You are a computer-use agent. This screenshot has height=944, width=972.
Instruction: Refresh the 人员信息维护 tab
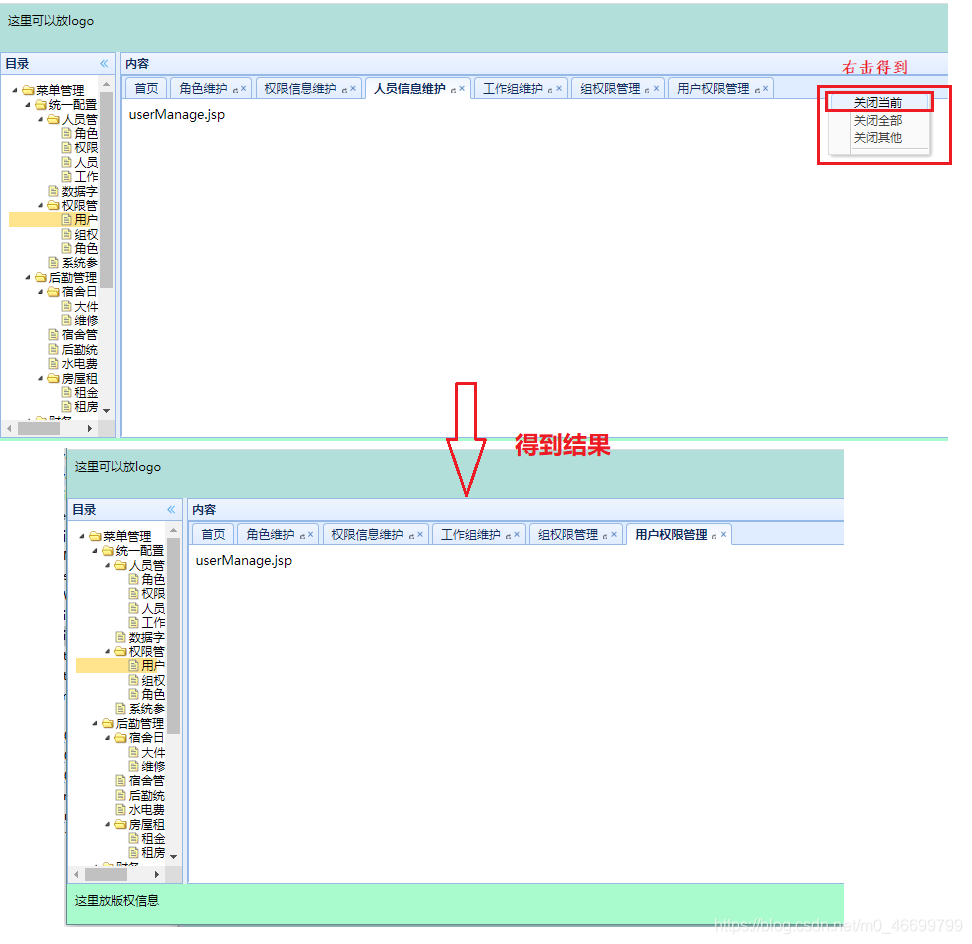[x=454, y=90]
